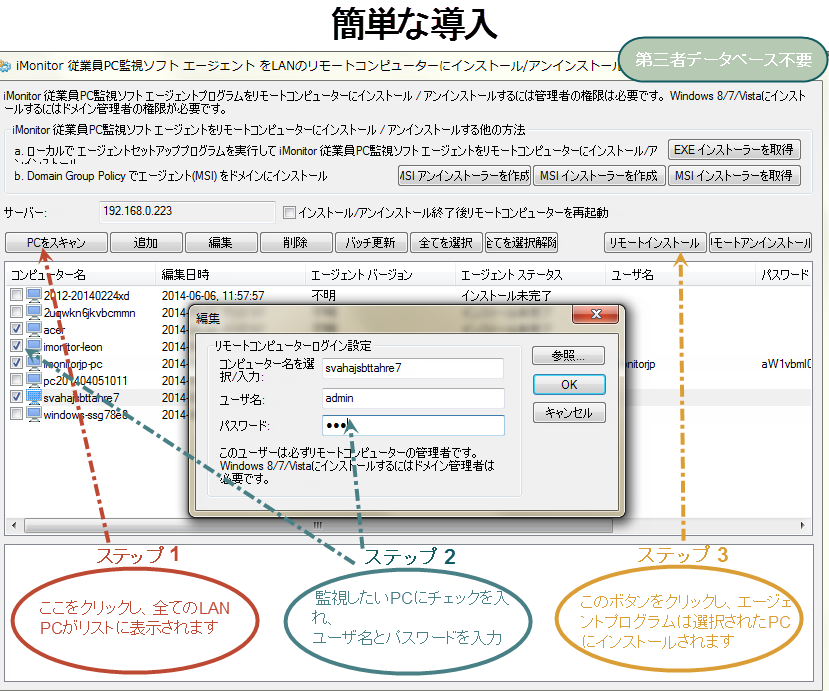Confirm 編集 dialog with OK

point(569,384)
